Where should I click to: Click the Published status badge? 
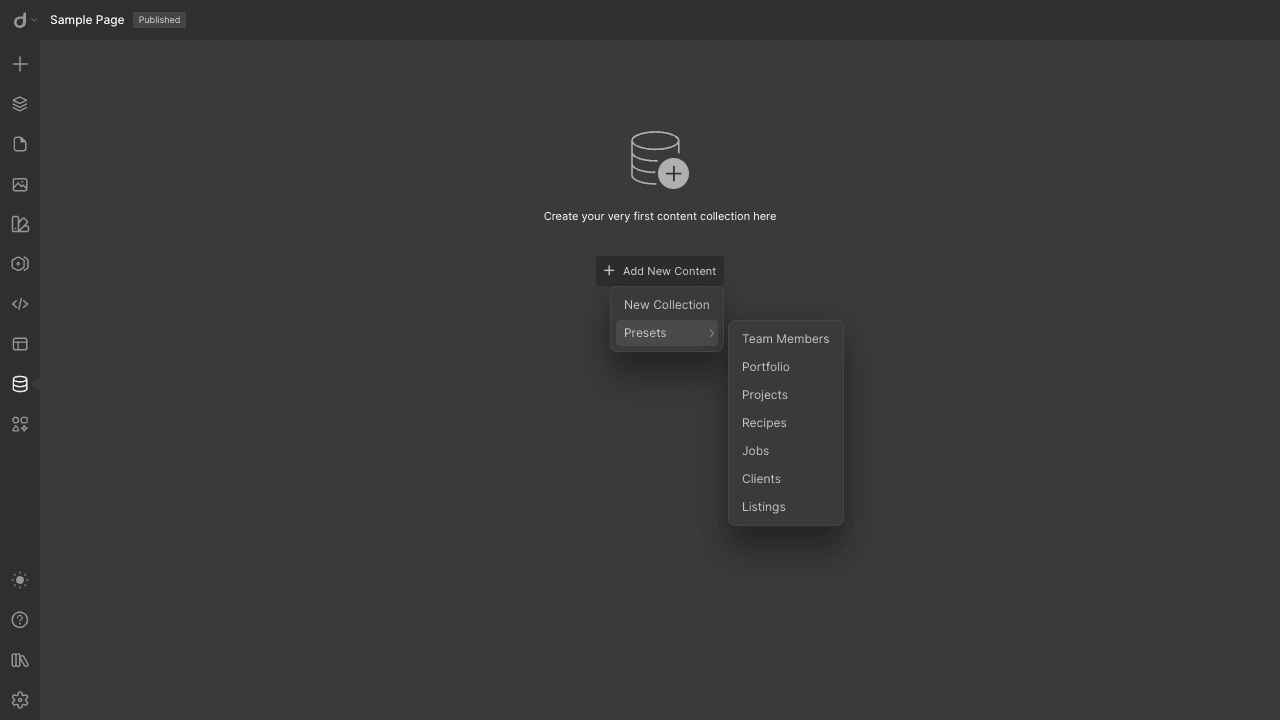[159, 20]
